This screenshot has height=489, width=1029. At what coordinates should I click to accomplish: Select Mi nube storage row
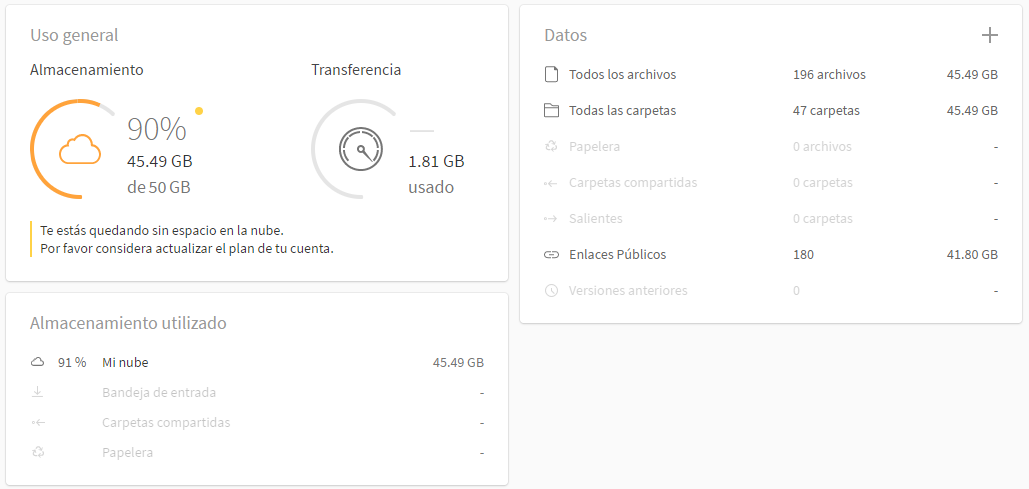click(x=257, y=362)
